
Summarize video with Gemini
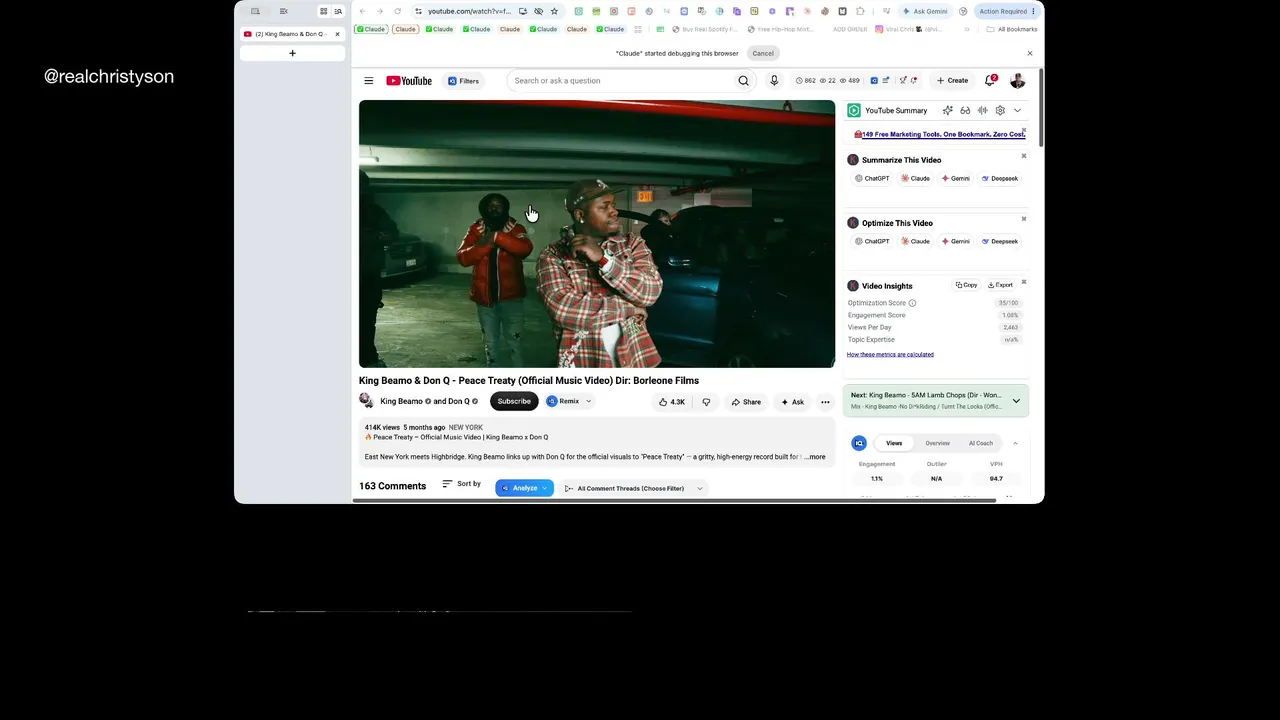[956, 179]
